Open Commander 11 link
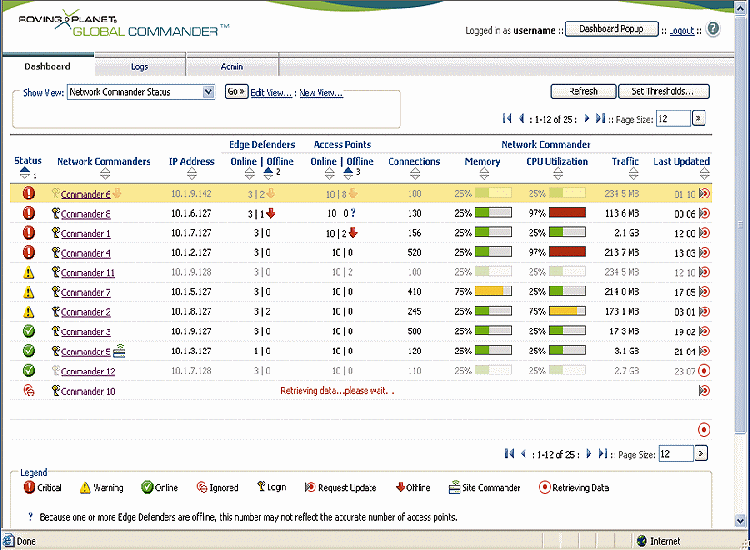750x550 pixels. click(x=88, y=273)
